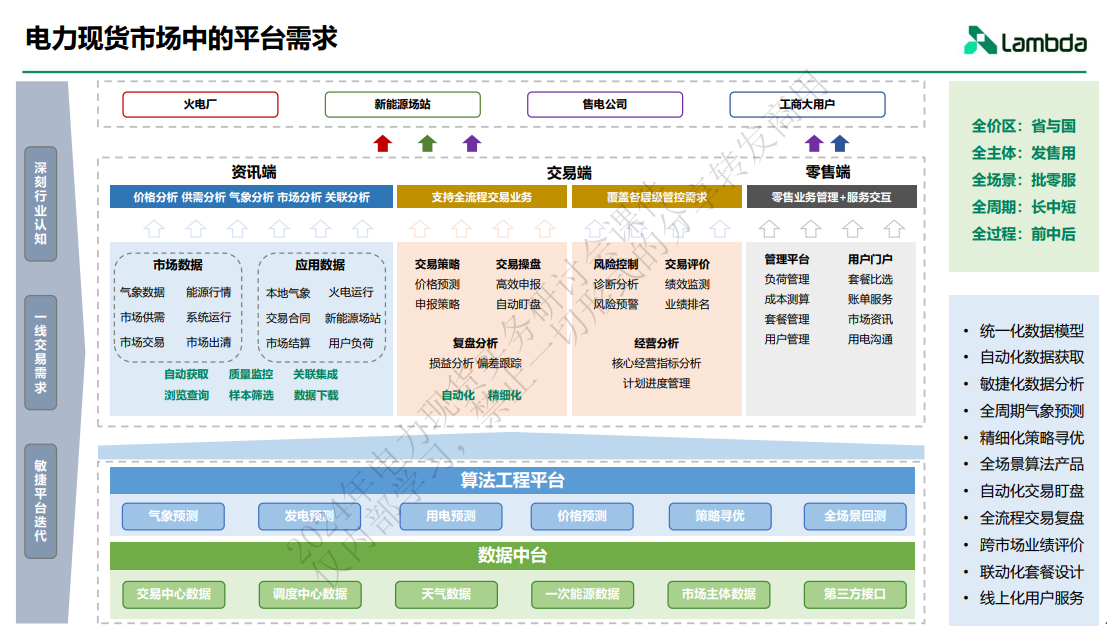Screen dimensions: 1107x636
Task: Click the red upward arrow
Action: point(383,143)
